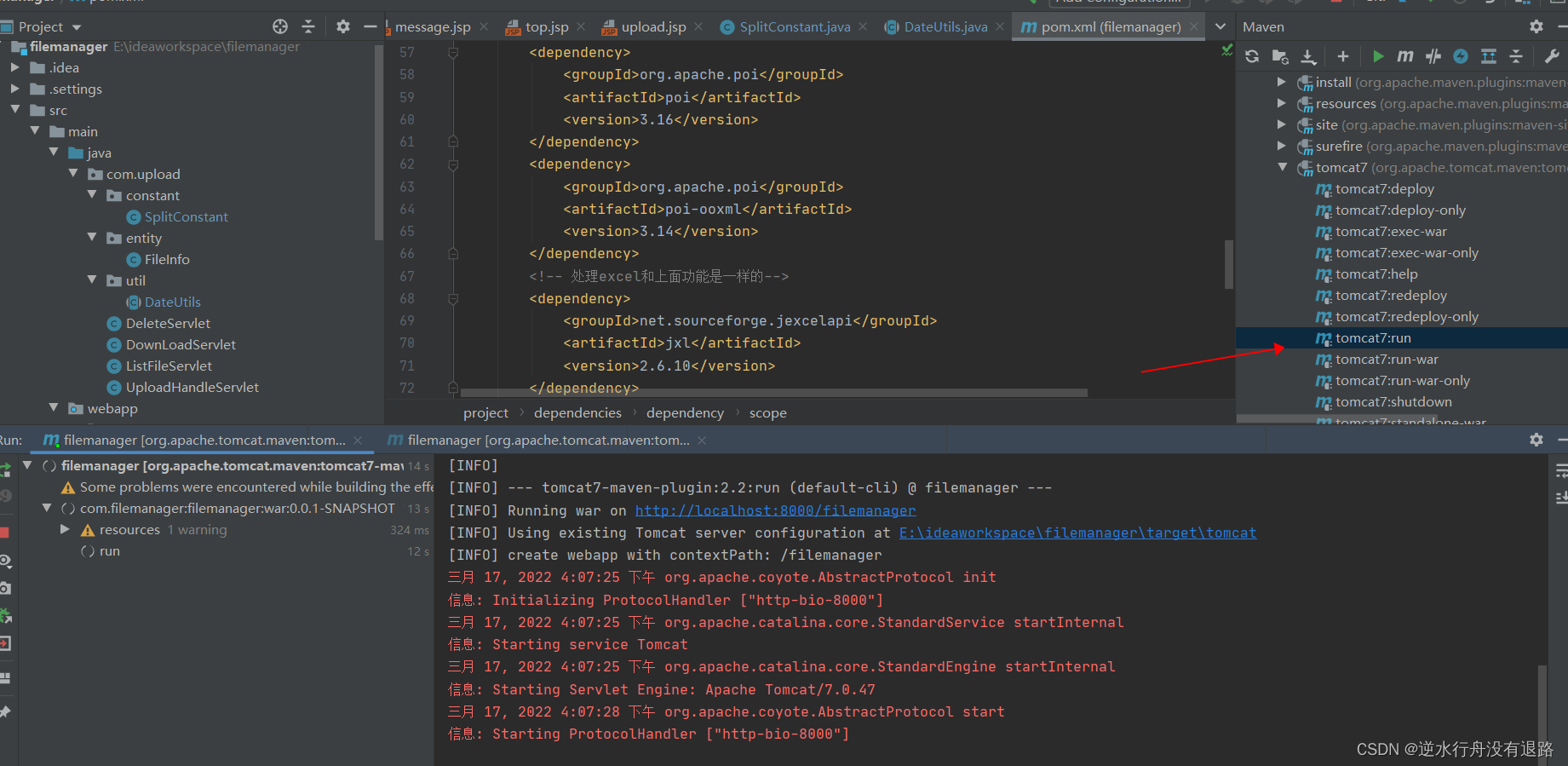Screen dimensions: 1568x766
Task: Generate sources and update folders in Maven
Action: (x=1280, y=56)
